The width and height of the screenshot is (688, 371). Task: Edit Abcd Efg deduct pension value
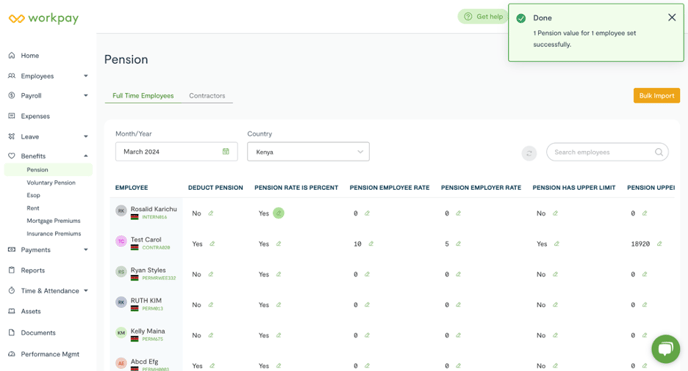212,366
